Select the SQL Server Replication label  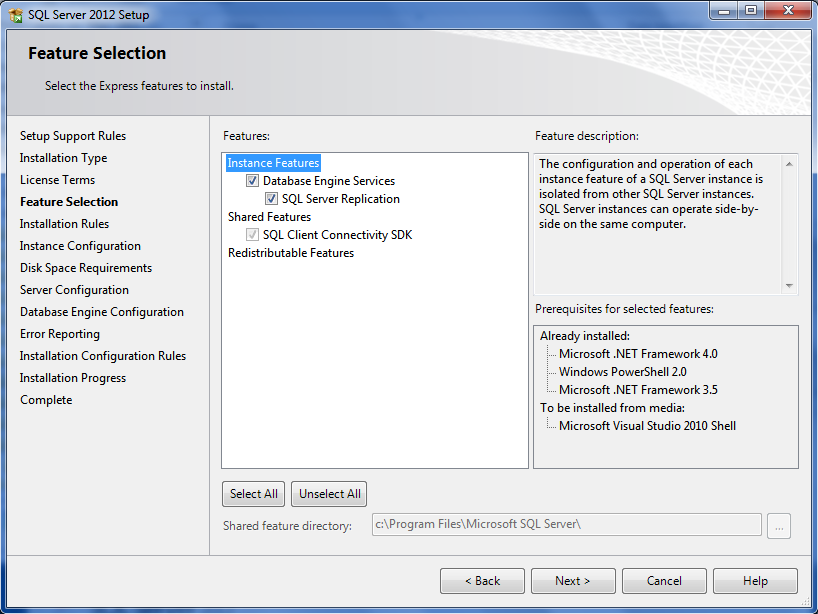pos(341,199)
